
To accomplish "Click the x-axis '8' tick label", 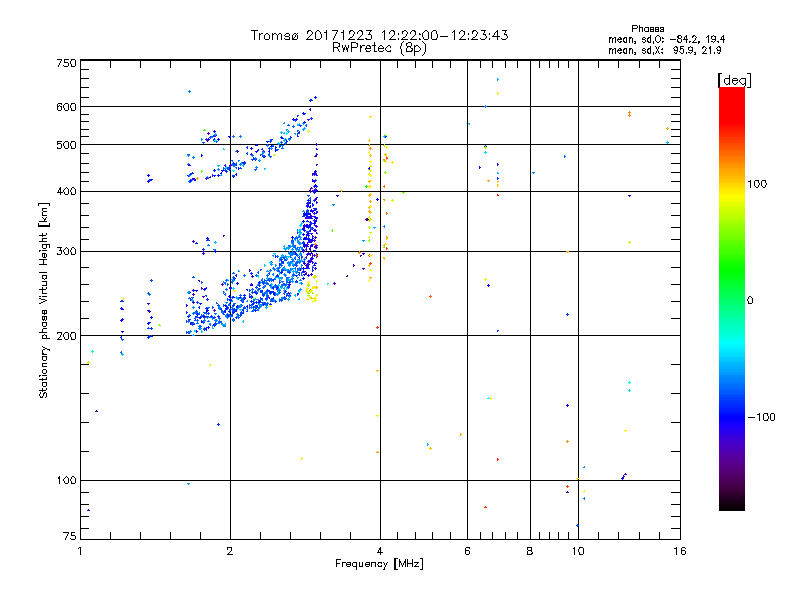I will [x=530, y=551].
